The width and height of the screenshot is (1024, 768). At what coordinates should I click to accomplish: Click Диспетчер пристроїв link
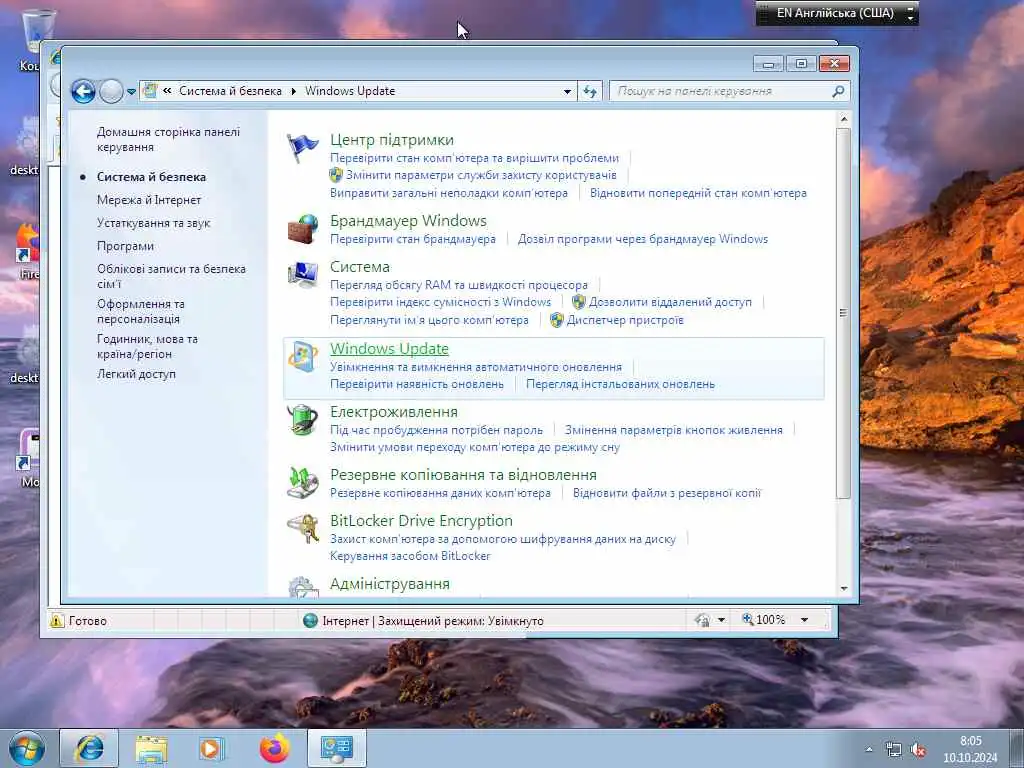pyautogui.click(x=625, y=320)
